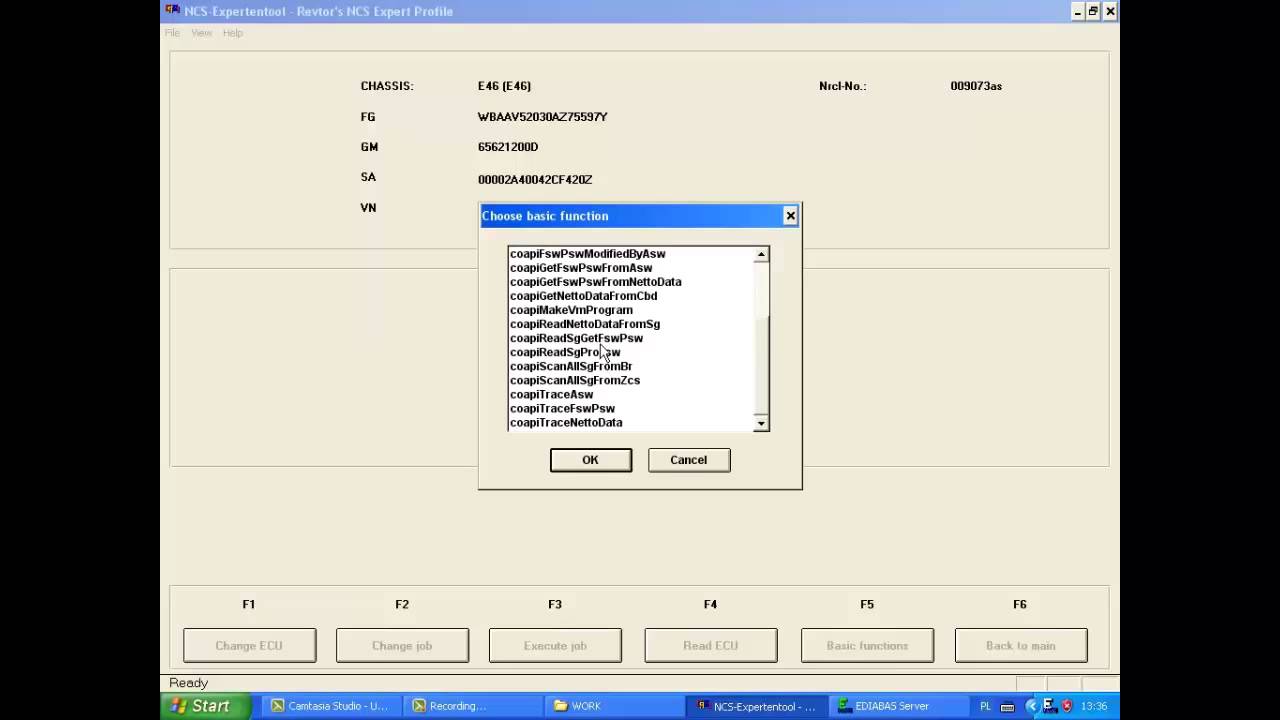The height and width of the screenshot is (720, 1280).
Task: Open the View menu
Action: coord(201,33)
